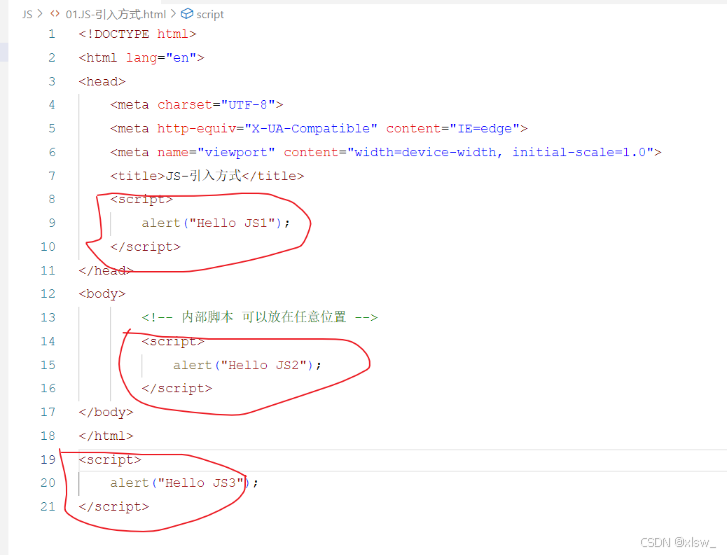
Task: Click the lang="en" attribute
Action: pos(161,58)
